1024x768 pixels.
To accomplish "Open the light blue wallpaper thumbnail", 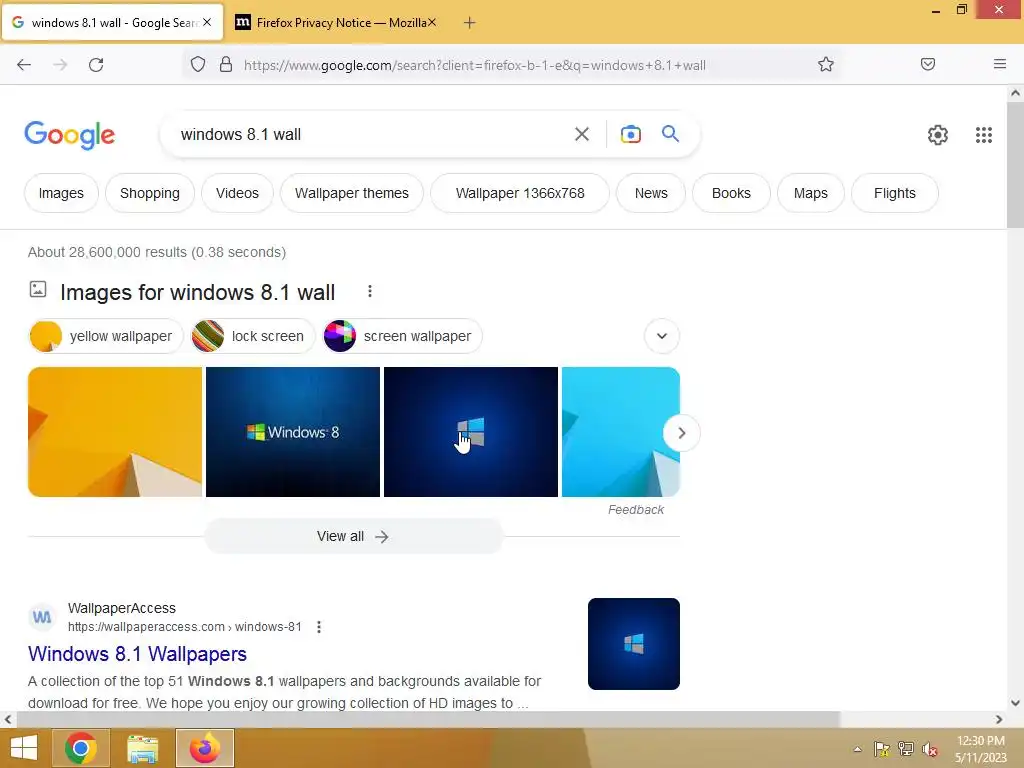I will tap(620, 432).
